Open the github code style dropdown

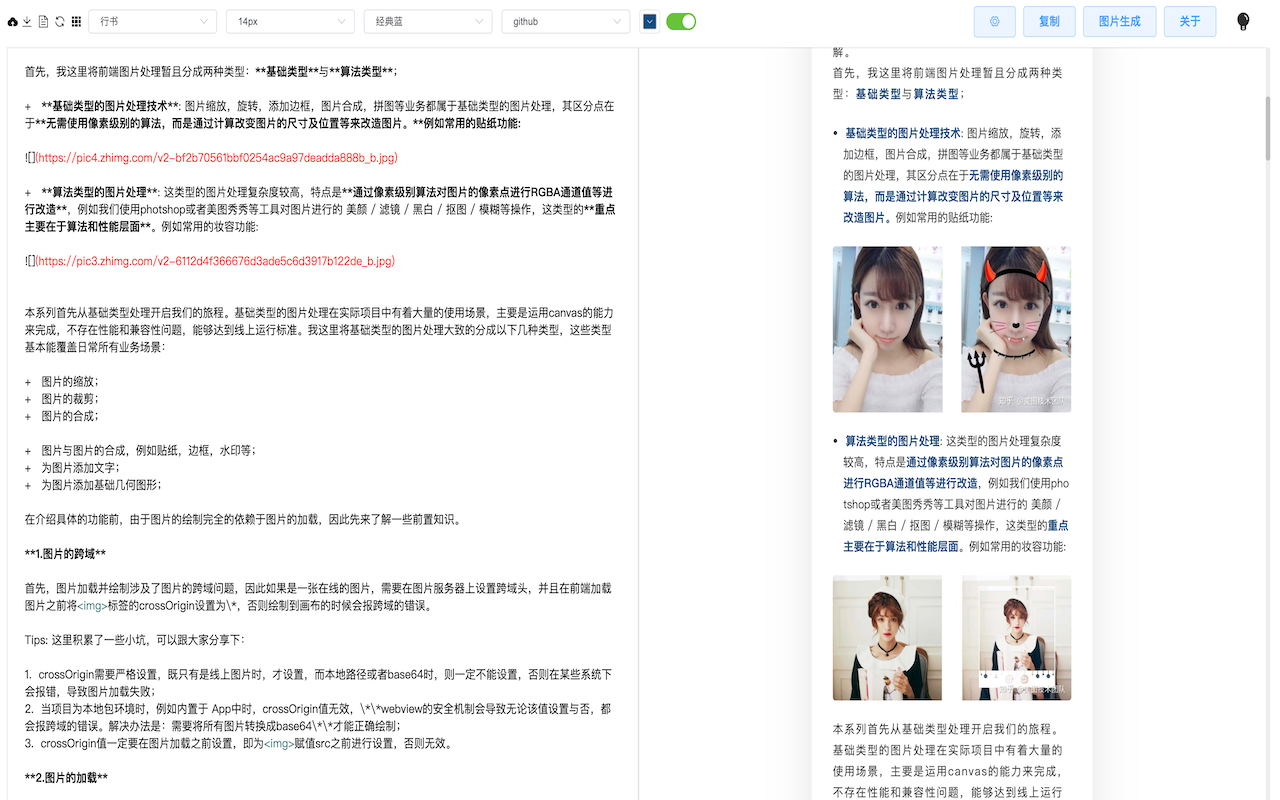[x=565, y=21]
